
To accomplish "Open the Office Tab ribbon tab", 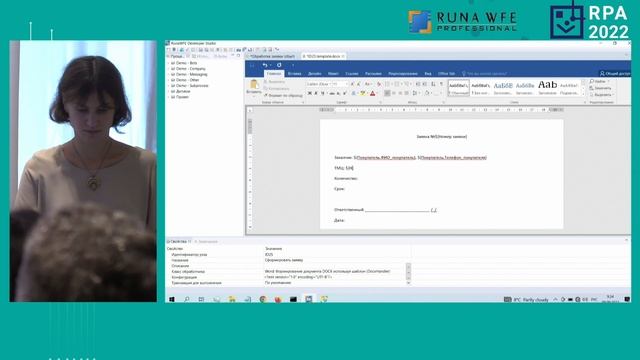I will 446,74.
